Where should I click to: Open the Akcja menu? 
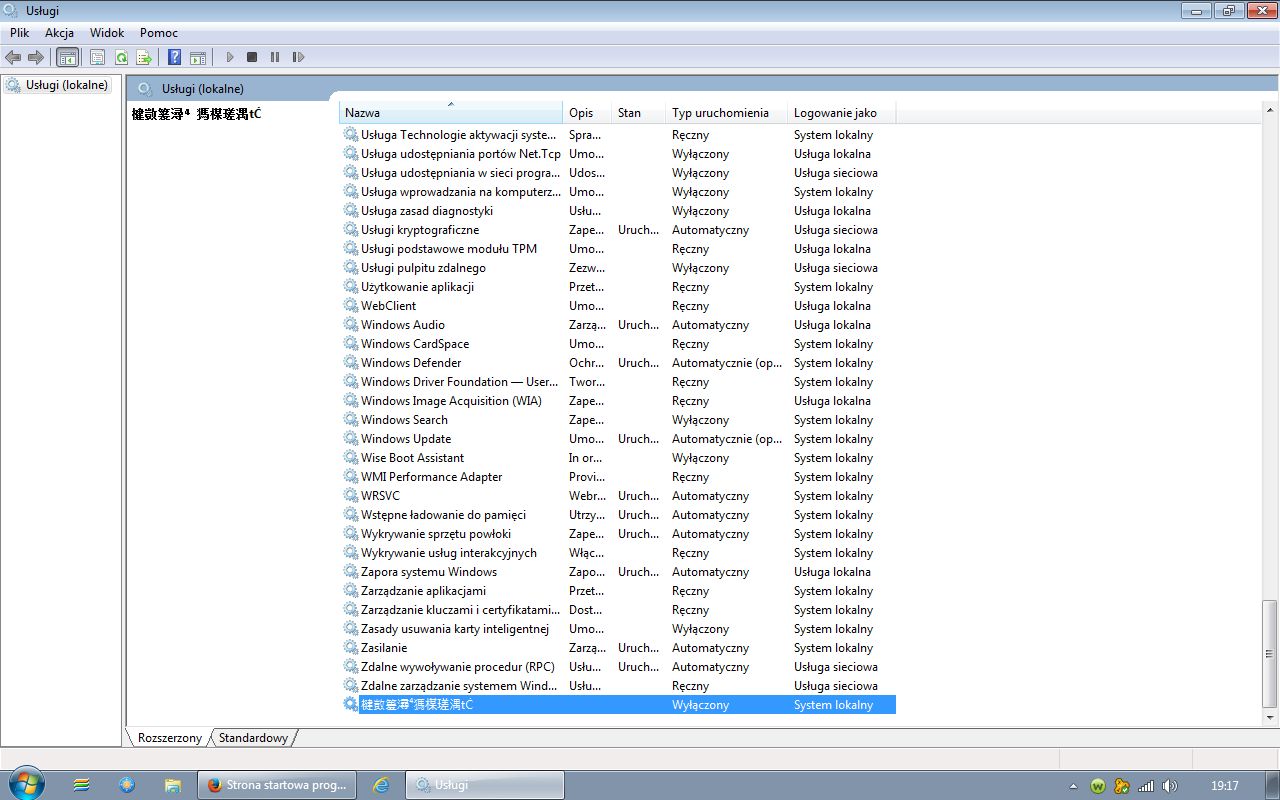point(59,33)
